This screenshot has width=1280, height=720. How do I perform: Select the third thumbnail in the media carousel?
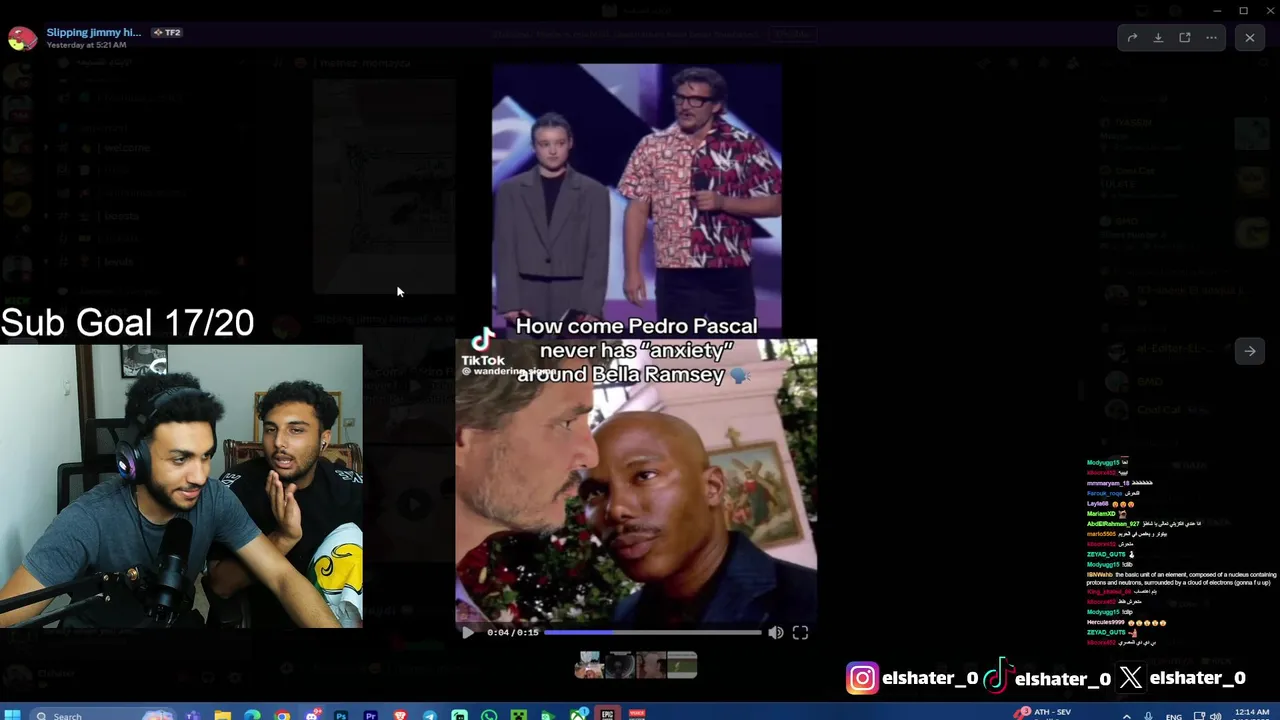coord(651,665)
